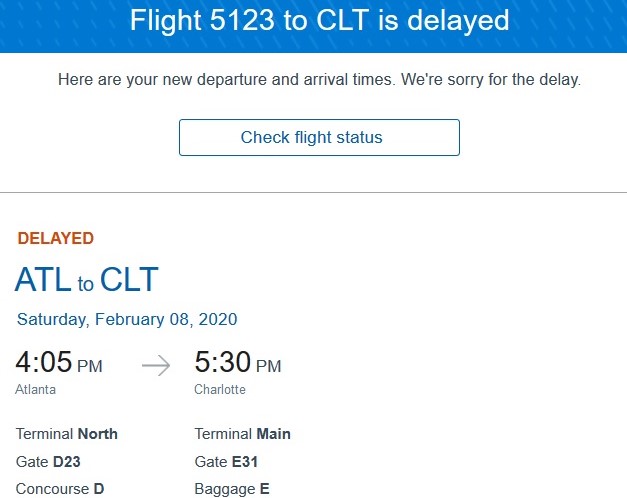627x498 pixels.
Task: Click the small "to" word in route heading
Action: (x=86, y=285)
